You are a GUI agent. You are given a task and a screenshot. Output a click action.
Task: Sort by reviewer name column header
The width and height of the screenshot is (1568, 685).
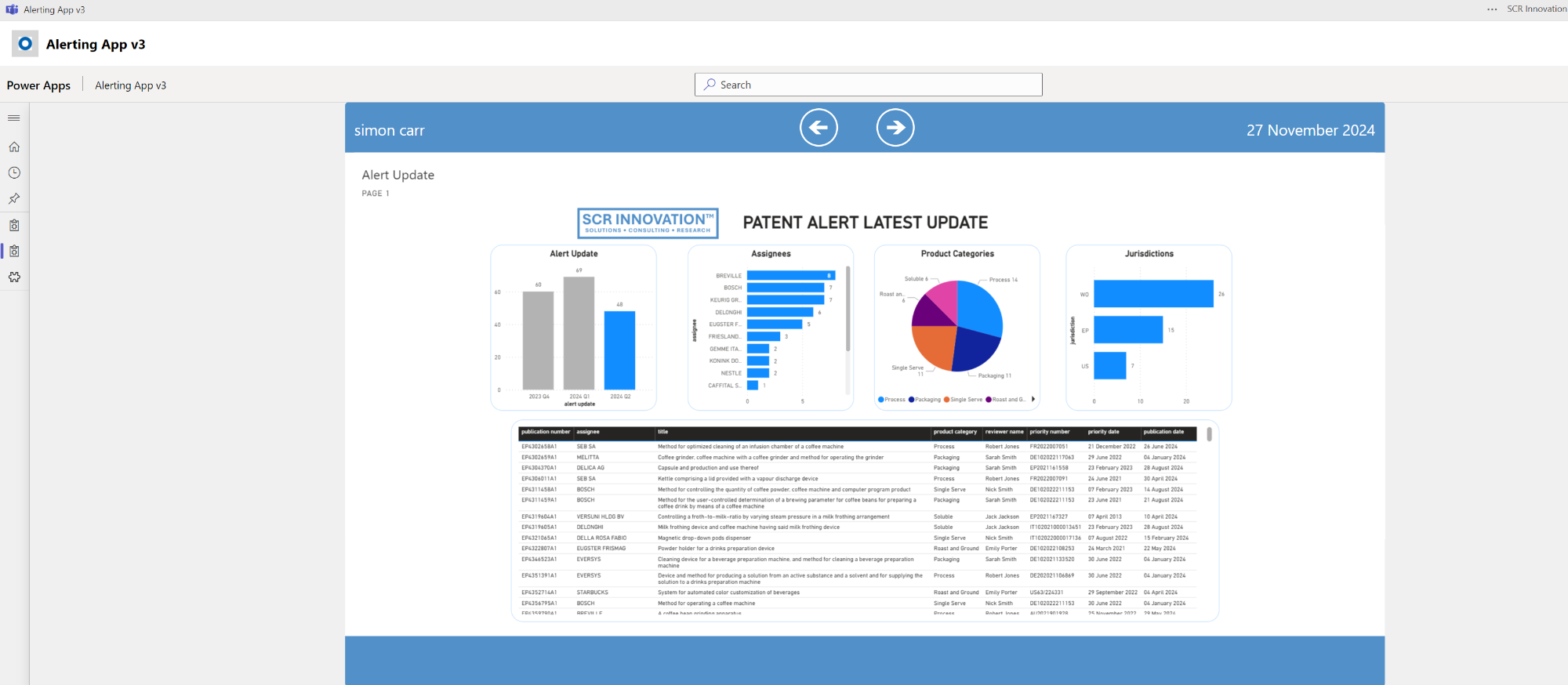point(1004,432)
